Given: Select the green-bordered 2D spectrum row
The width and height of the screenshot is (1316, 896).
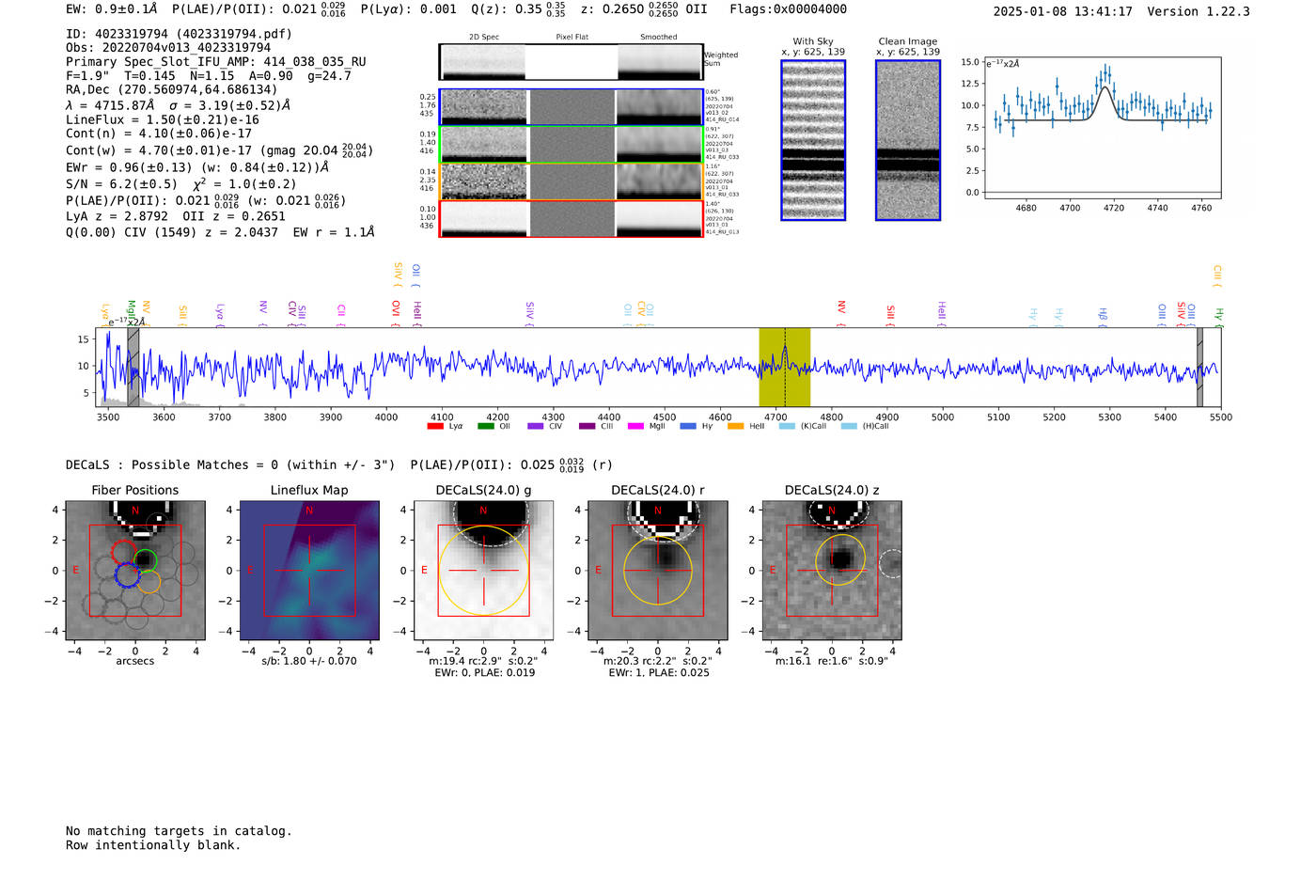Looking at the screenshot, I should [571, 145].
